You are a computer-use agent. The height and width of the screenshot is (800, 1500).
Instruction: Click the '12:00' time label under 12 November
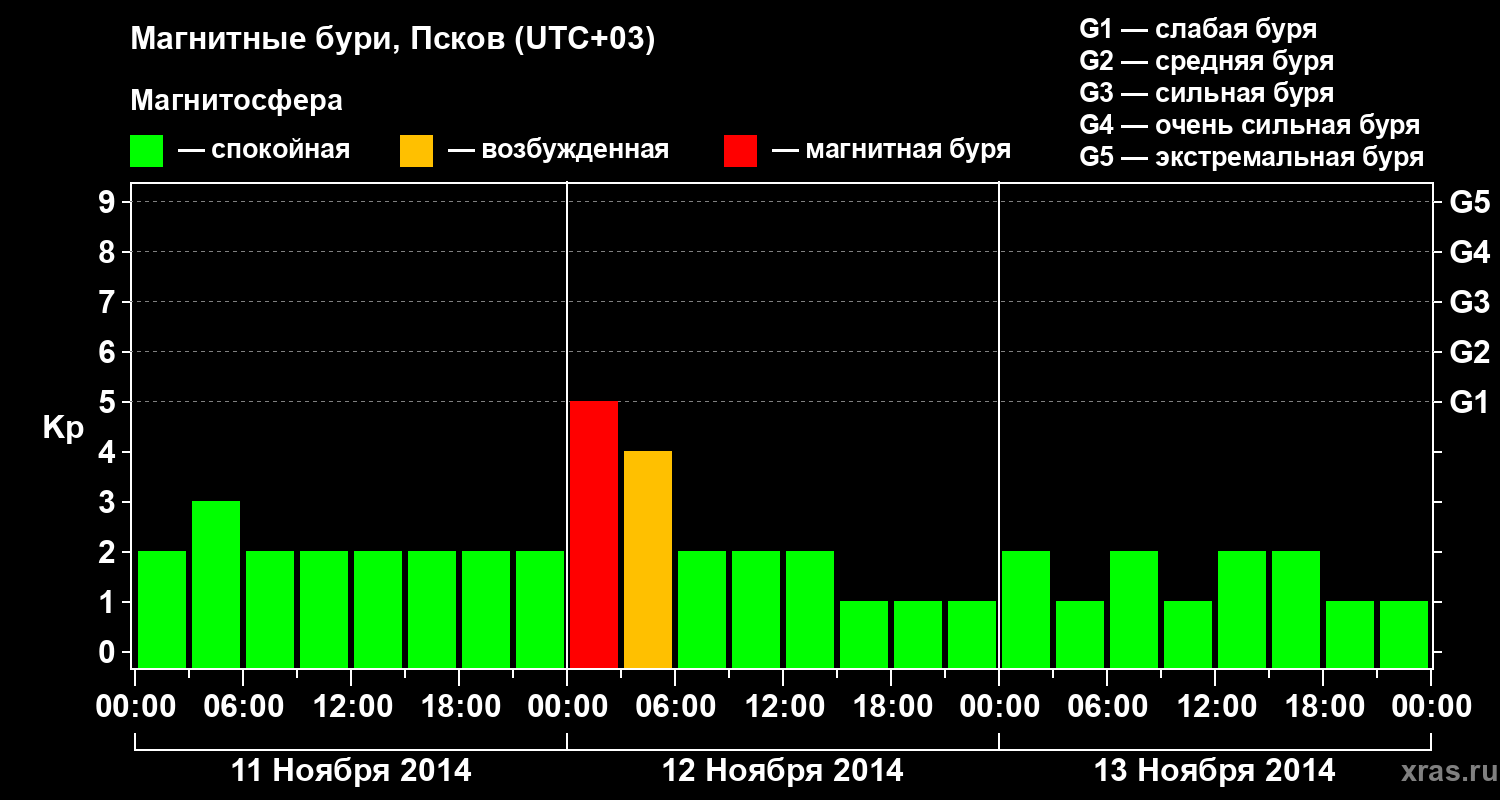pyautogui.click(x=783, y=706)
